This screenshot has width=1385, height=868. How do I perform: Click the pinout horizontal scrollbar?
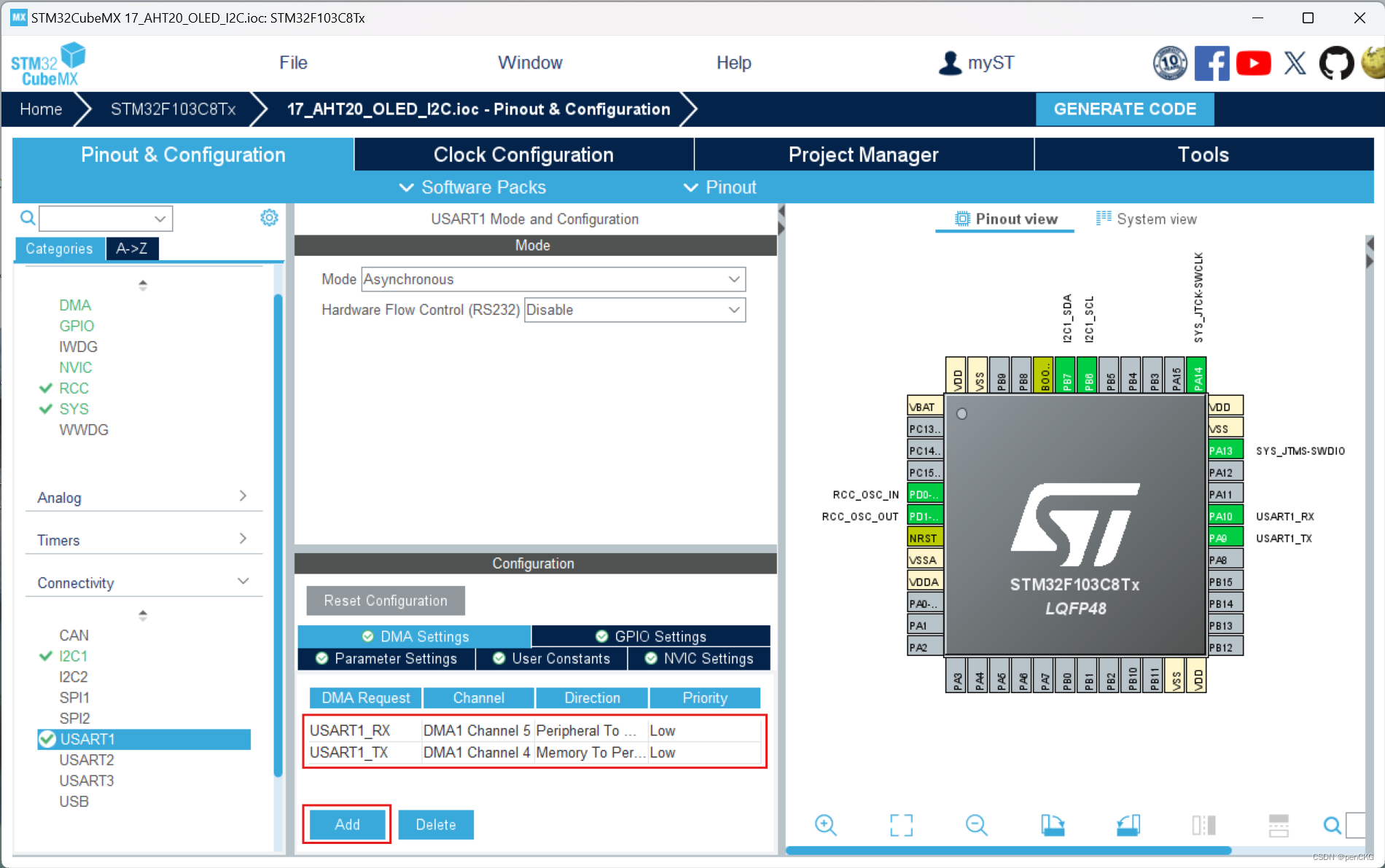coord(1009,851)
